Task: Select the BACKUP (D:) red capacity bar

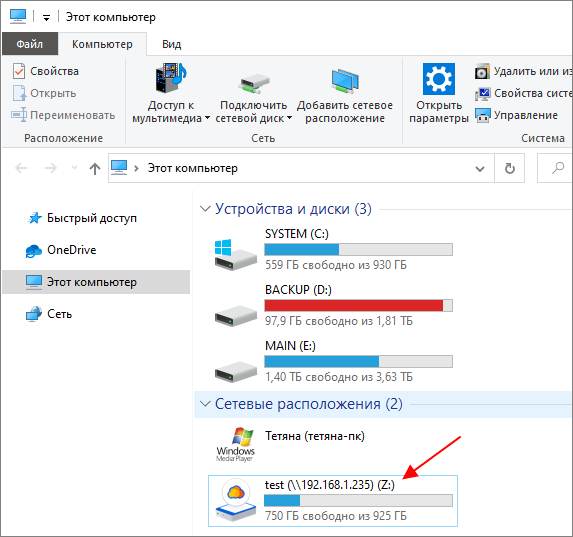Action: coord(358,306)
